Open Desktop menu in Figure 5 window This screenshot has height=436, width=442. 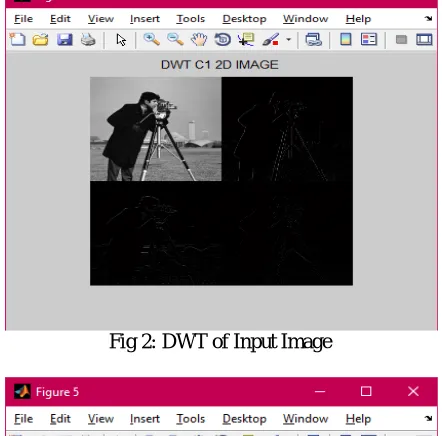tap(244, 419)
